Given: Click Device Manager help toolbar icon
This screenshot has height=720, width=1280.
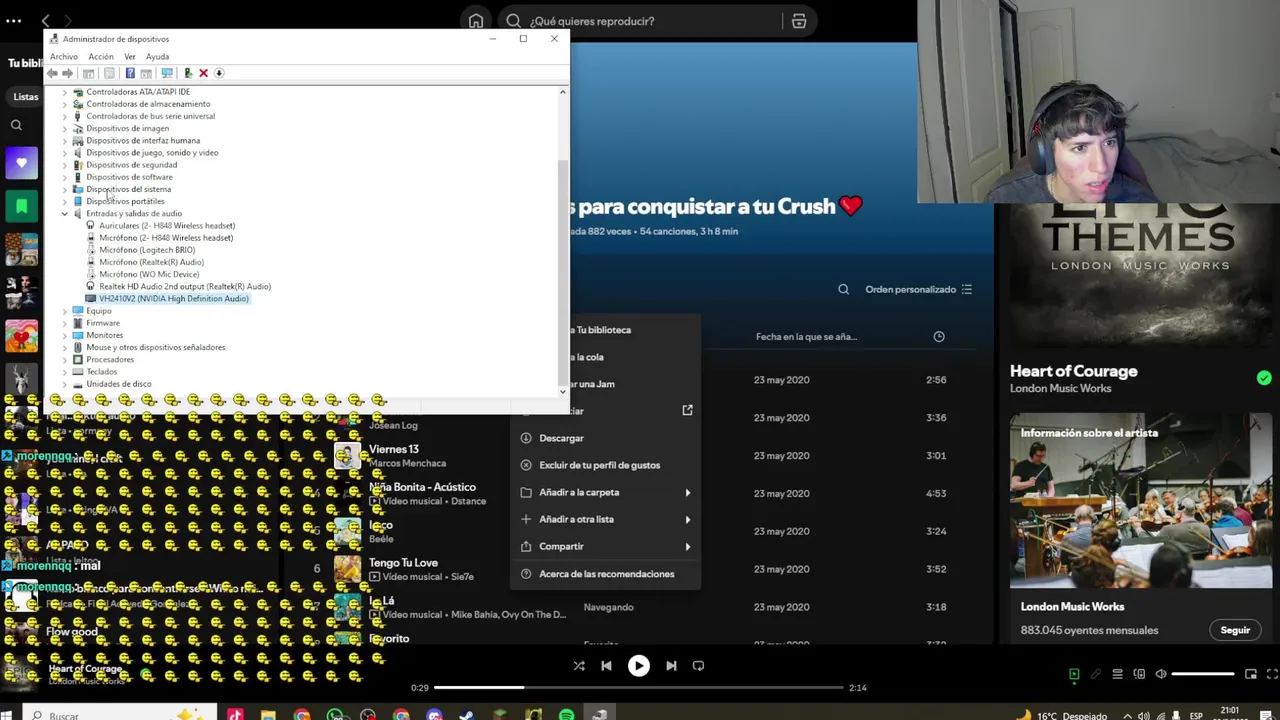Looking at the screenshot, I should [129, 73].
